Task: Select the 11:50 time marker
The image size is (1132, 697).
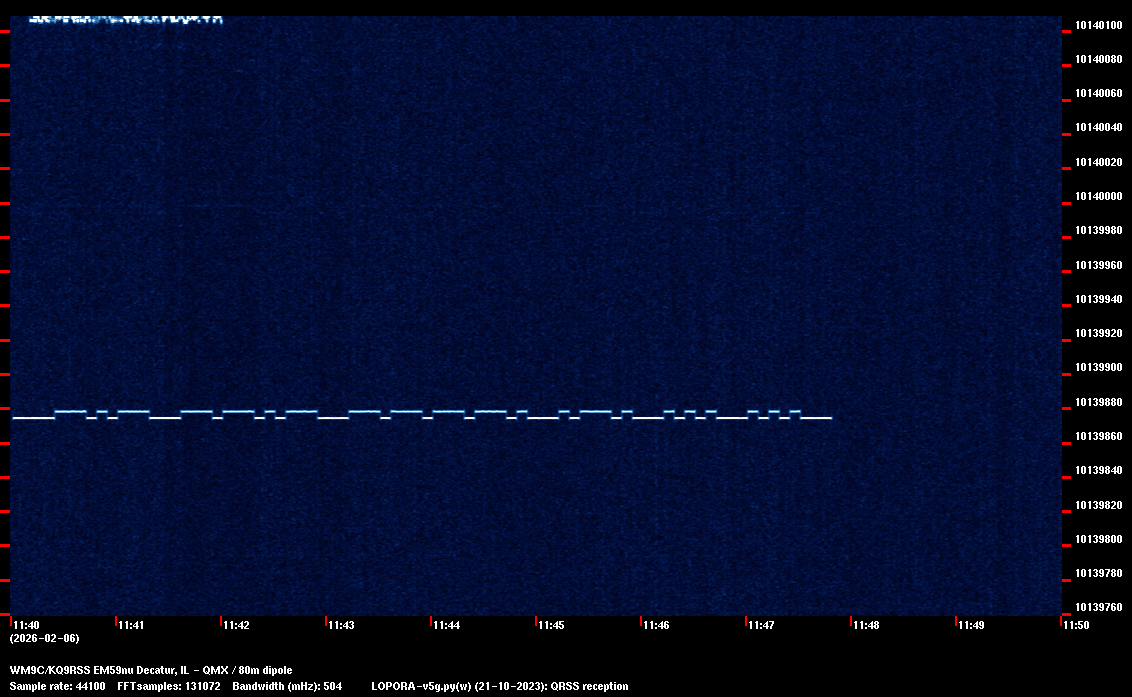Action: [1076, 625]
